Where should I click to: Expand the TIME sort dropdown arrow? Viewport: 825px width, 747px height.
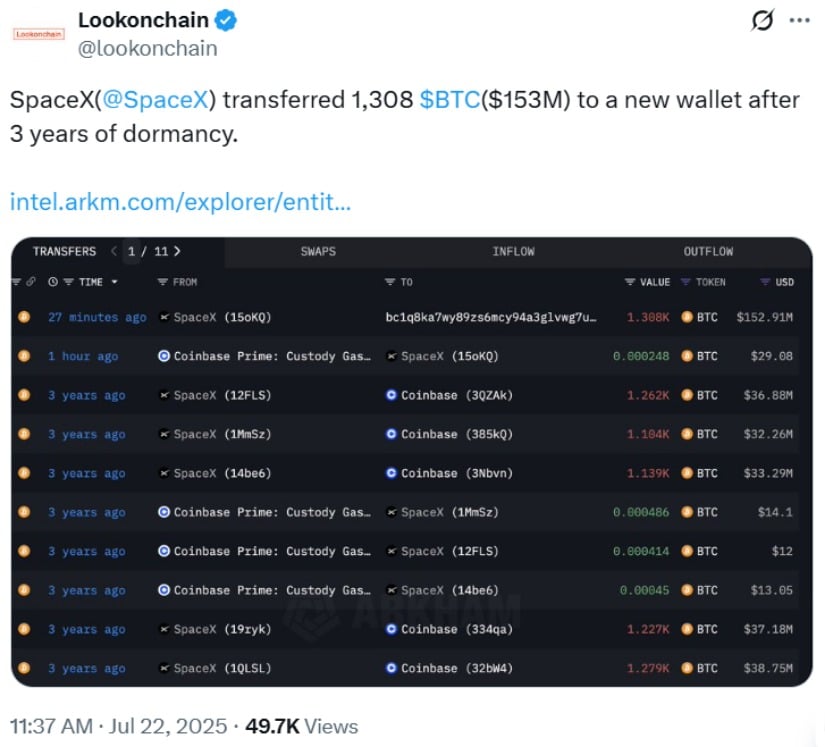click(x=114, y=282)
